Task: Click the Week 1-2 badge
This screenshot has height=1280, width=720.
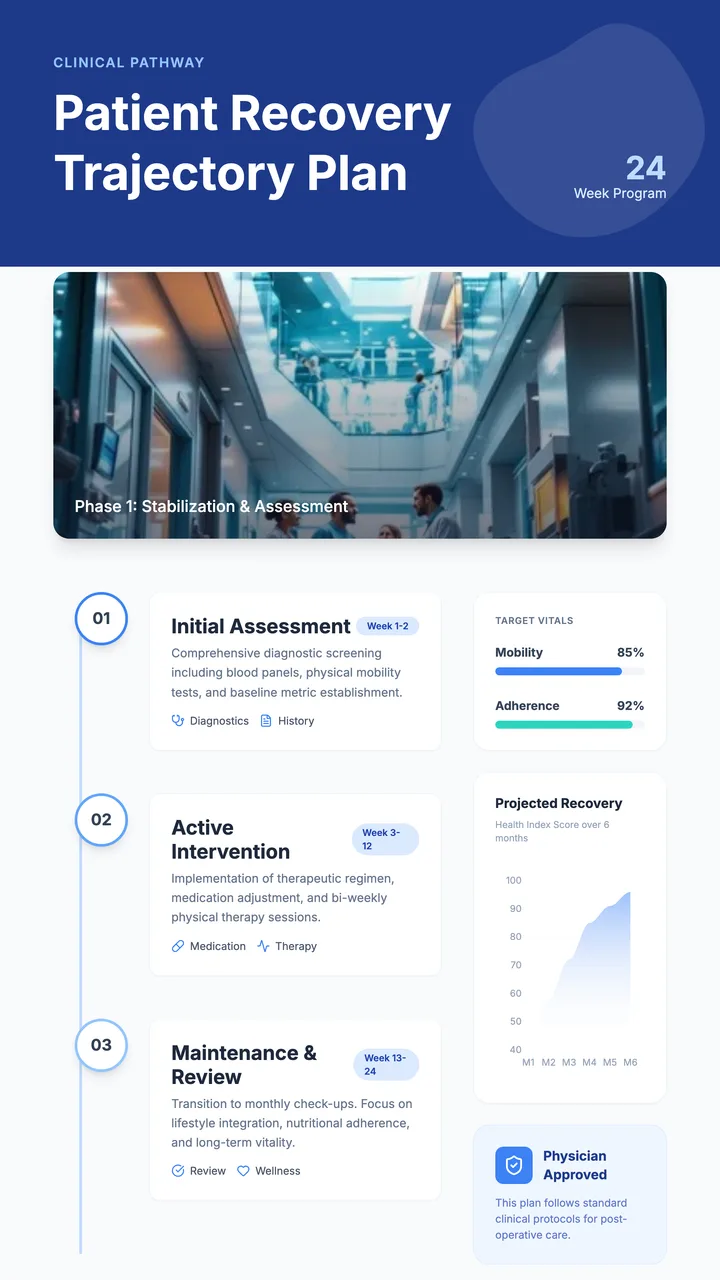Action: coord(387,626)
